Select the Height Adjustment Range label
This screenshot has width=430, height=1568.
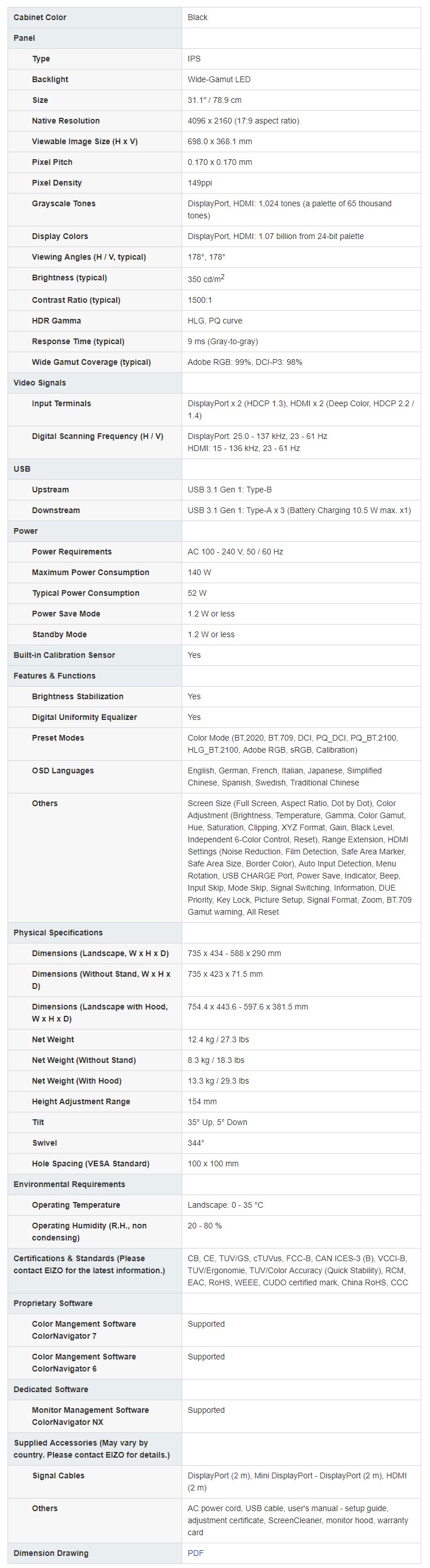tap(81, 1102)
